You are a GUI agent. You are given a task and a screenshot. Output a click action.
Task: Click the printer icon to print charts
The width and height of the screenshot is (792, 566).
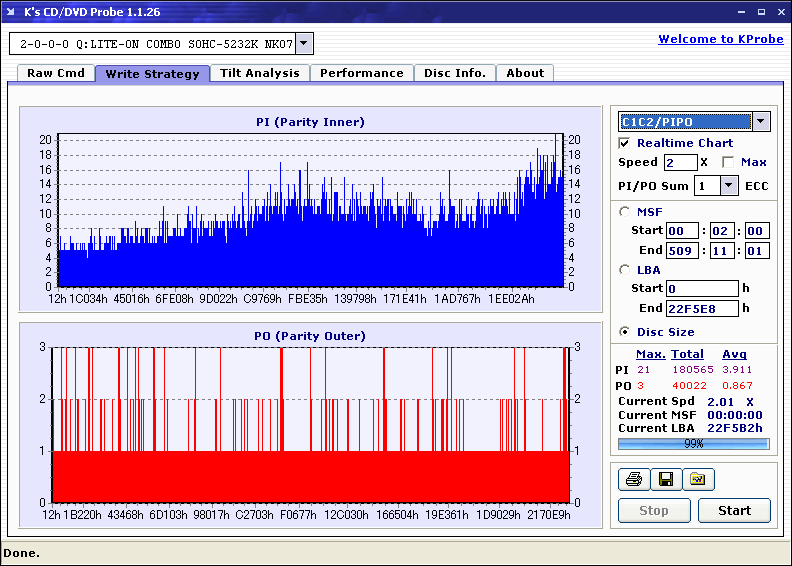point(632,480)
